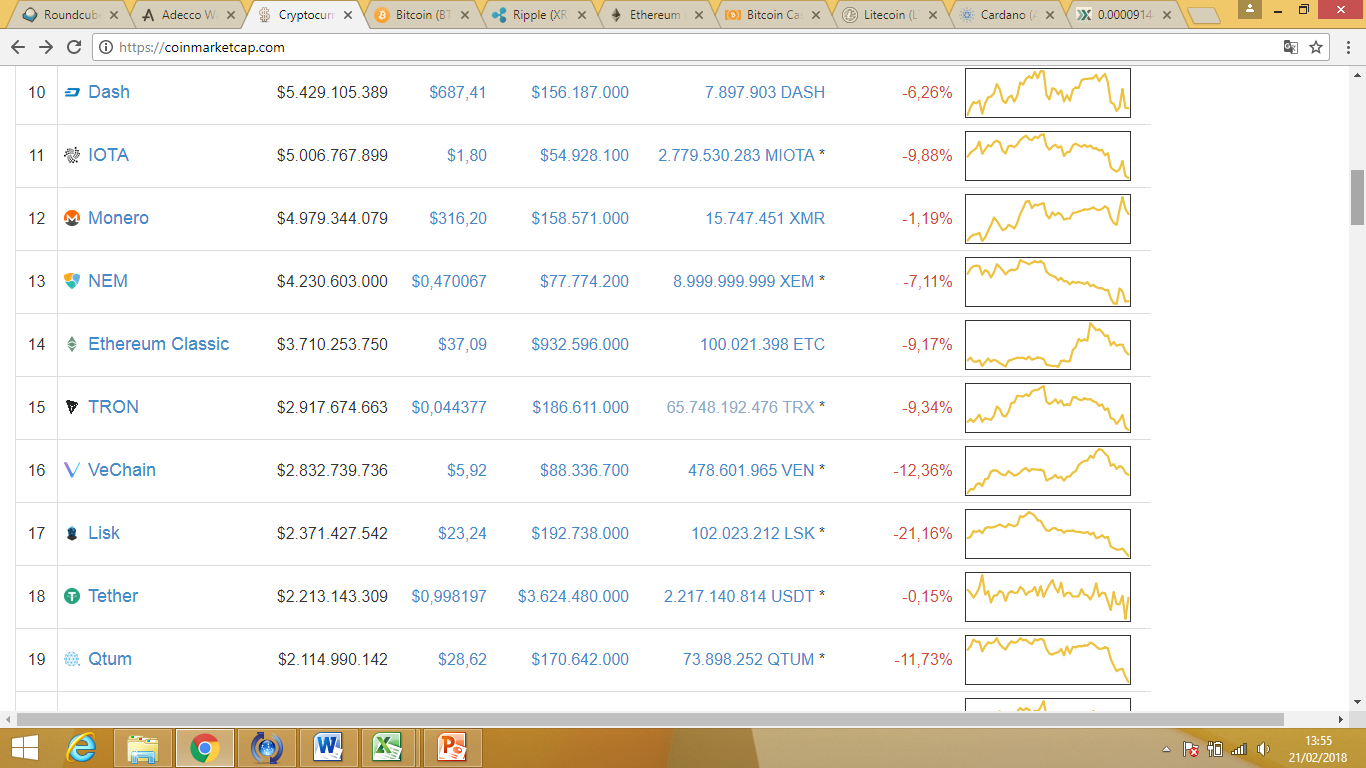Screen dimensions: 1366x768
Task: Open the TRON coin link
Action: coord(113,407)
